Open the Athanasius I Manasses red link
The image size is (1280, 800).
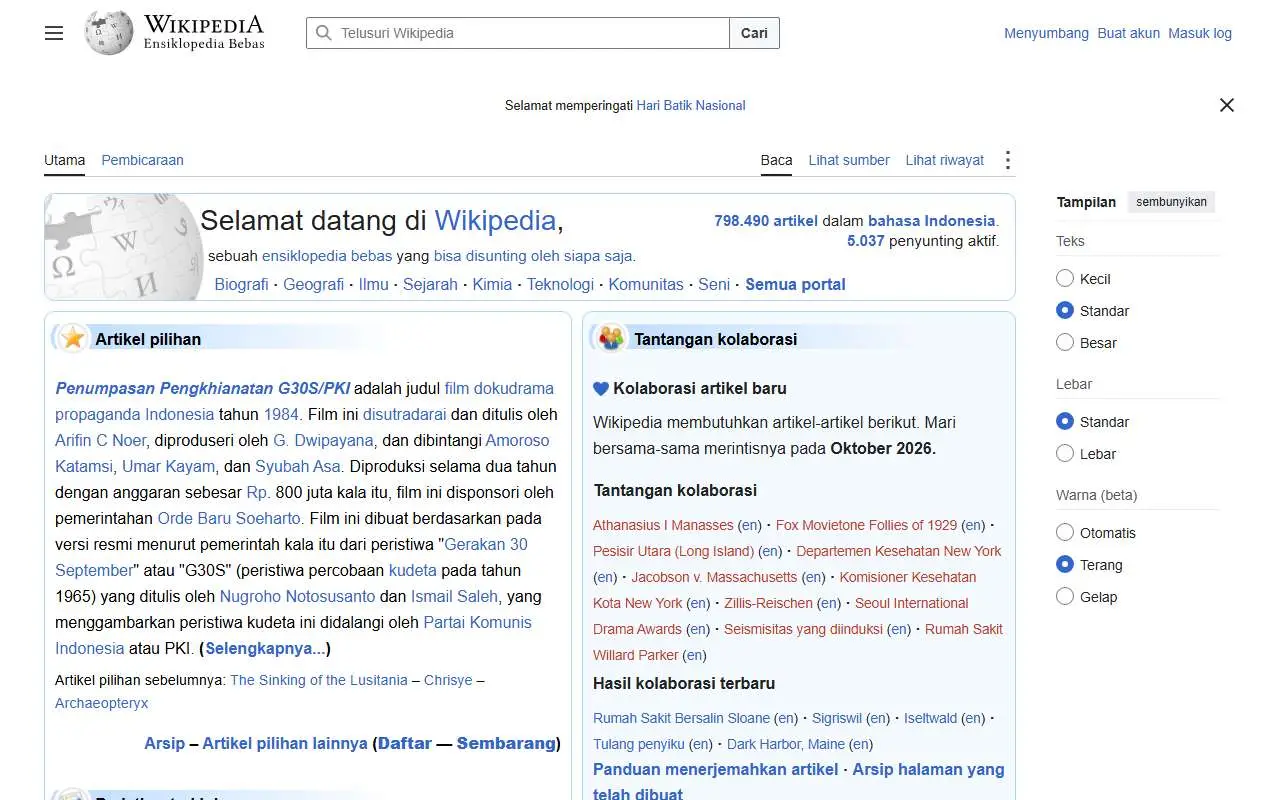663,525
